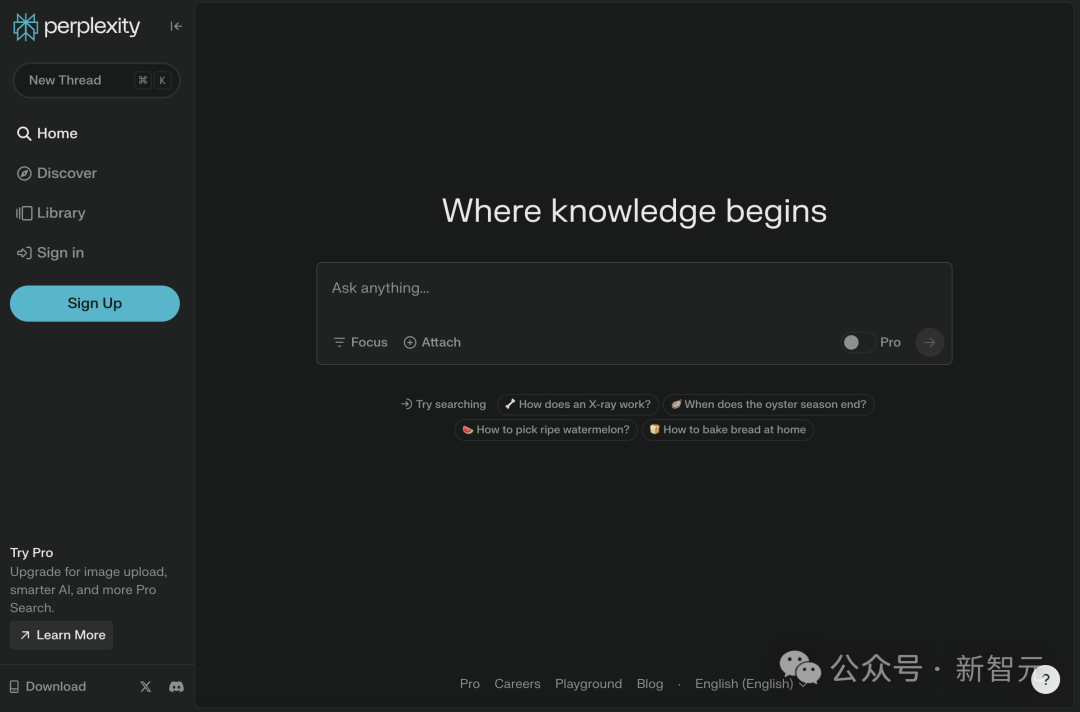Toggle the Pro search switch
This screenshot has width=1080, height=712.
pos(858,342)
